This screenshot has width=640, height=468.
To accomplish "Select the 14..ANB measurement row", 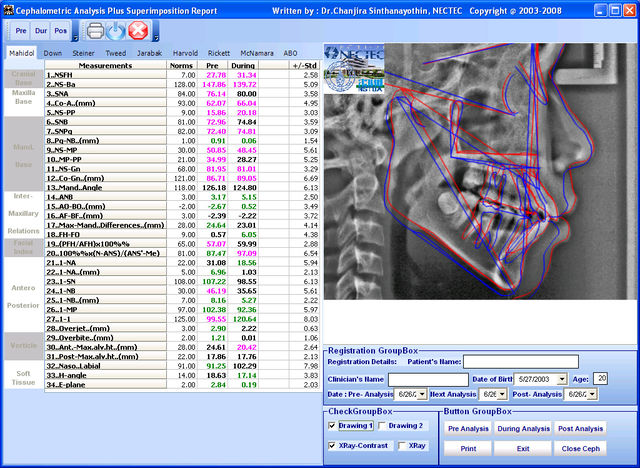I will [182, 197].
